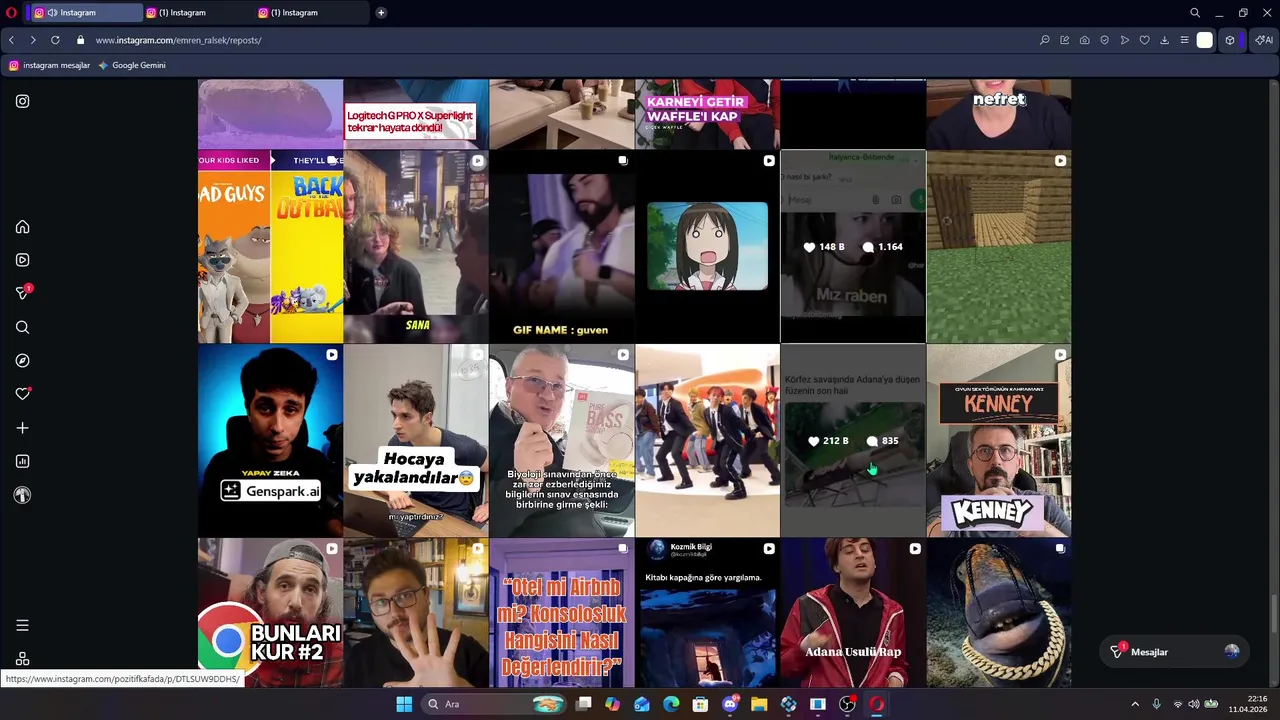Open the 'Biyoloji sınavından önce' reel
Viewport: 1280px width, 720px height.
click(562, 441)
